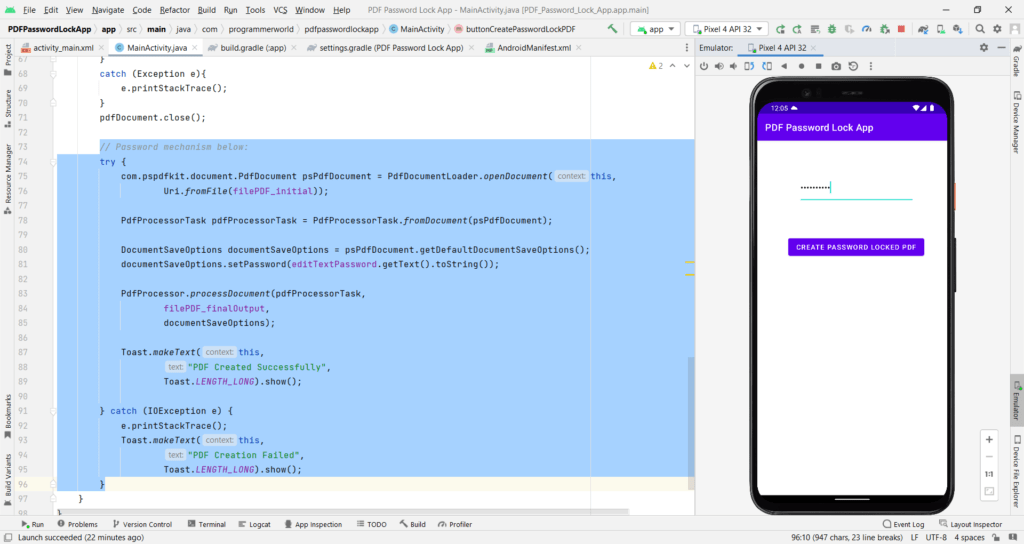1024x544 pixels.
Task: Open the Profiler tool window
Action: coord(455,524)
